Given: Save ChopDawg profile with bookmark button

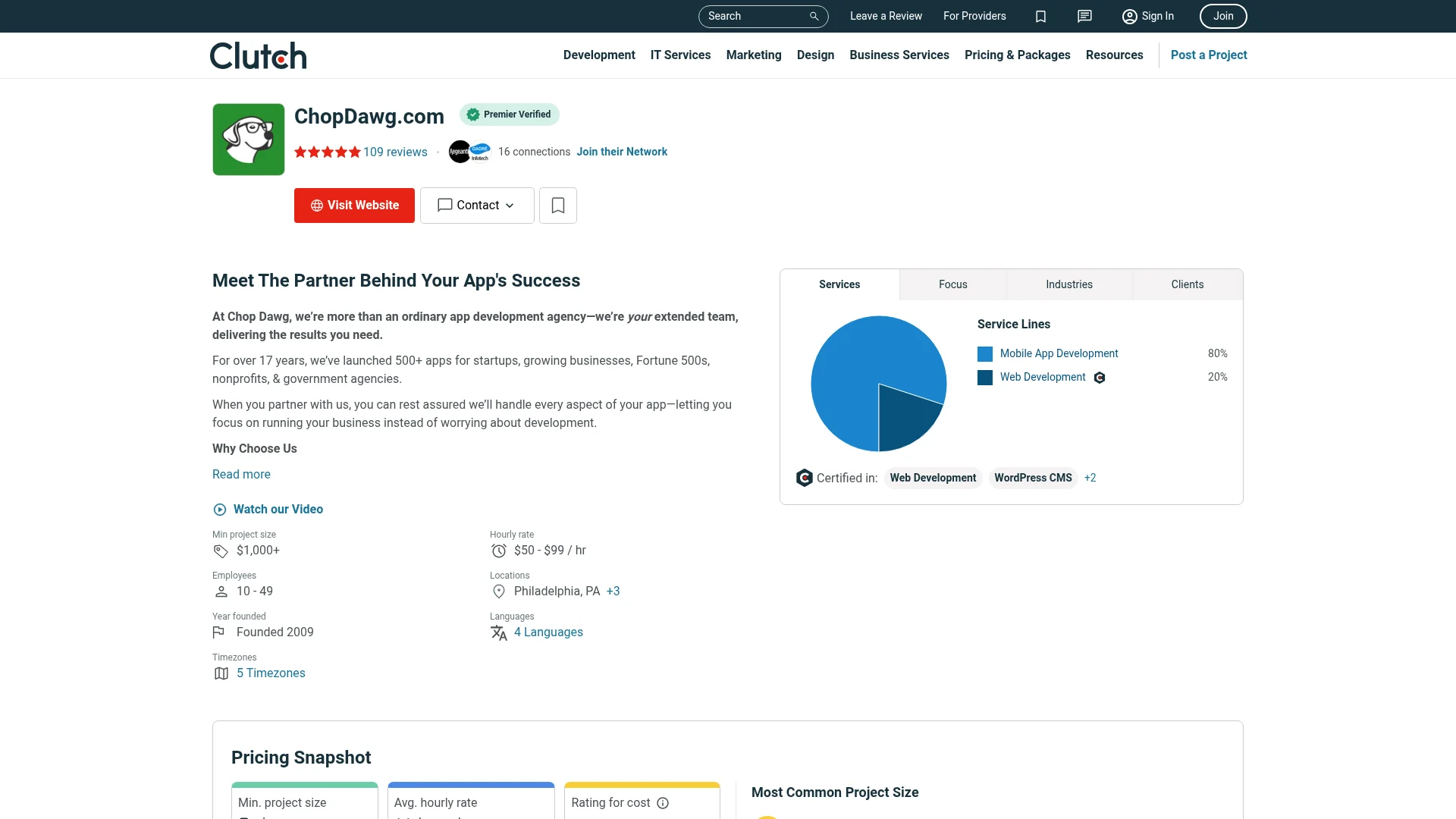Looking at the screenshot, I should [558, 206].
